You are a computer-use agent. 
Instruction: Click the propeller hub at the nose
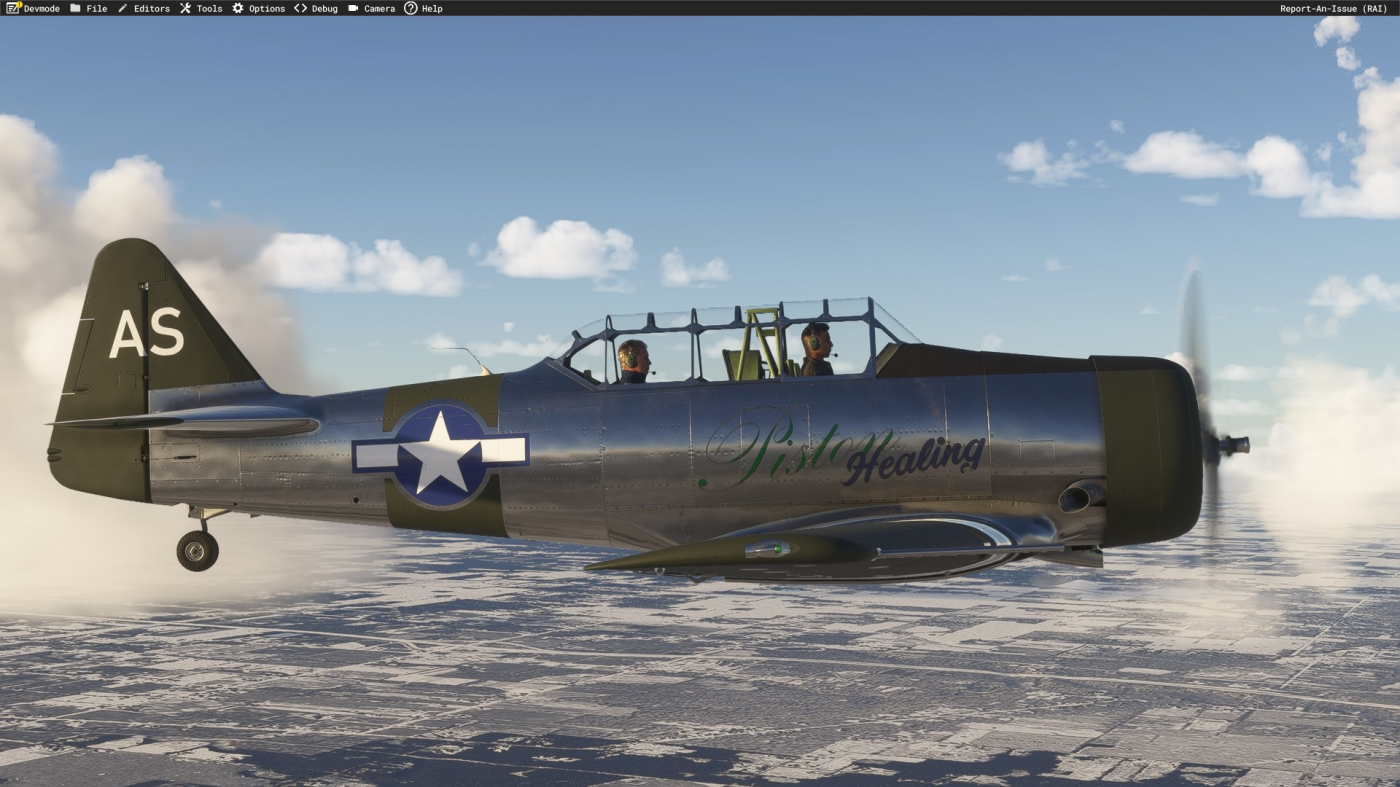pos(1228,446)
